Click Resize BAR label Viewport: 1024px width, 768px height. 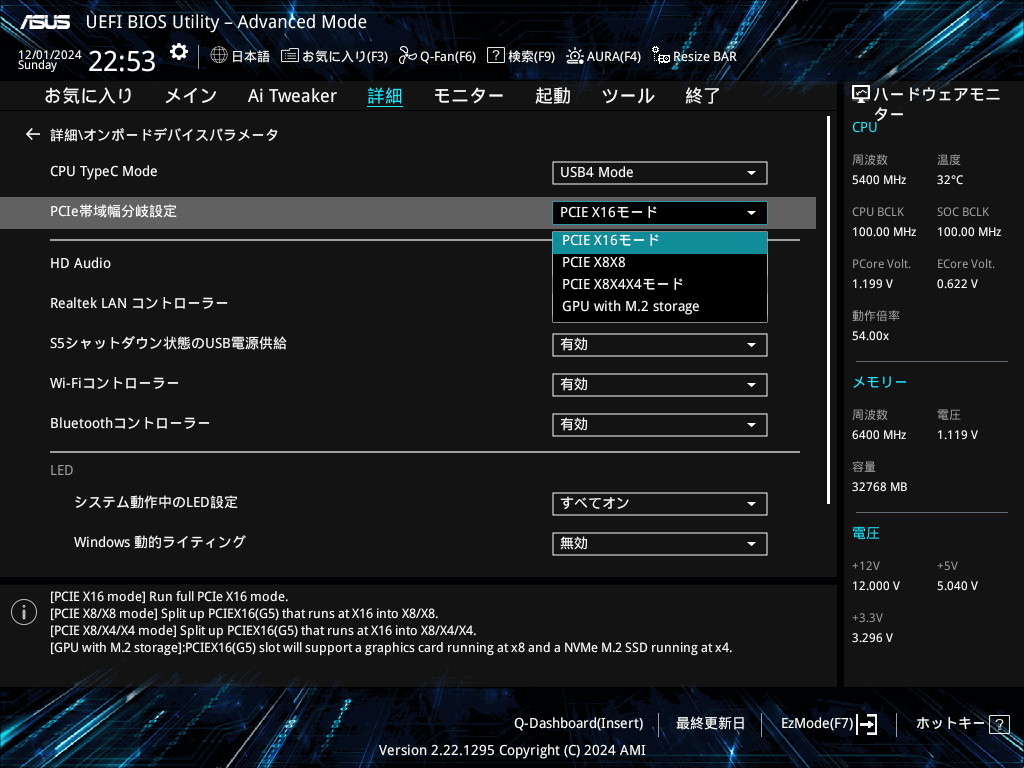tap(705, 57)
